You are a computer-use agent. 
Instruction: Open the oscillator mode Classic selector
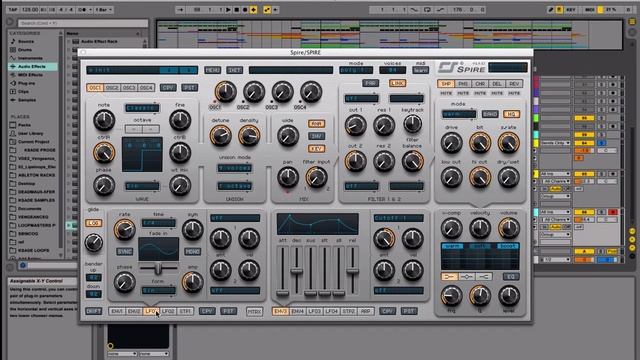point(142,108)
